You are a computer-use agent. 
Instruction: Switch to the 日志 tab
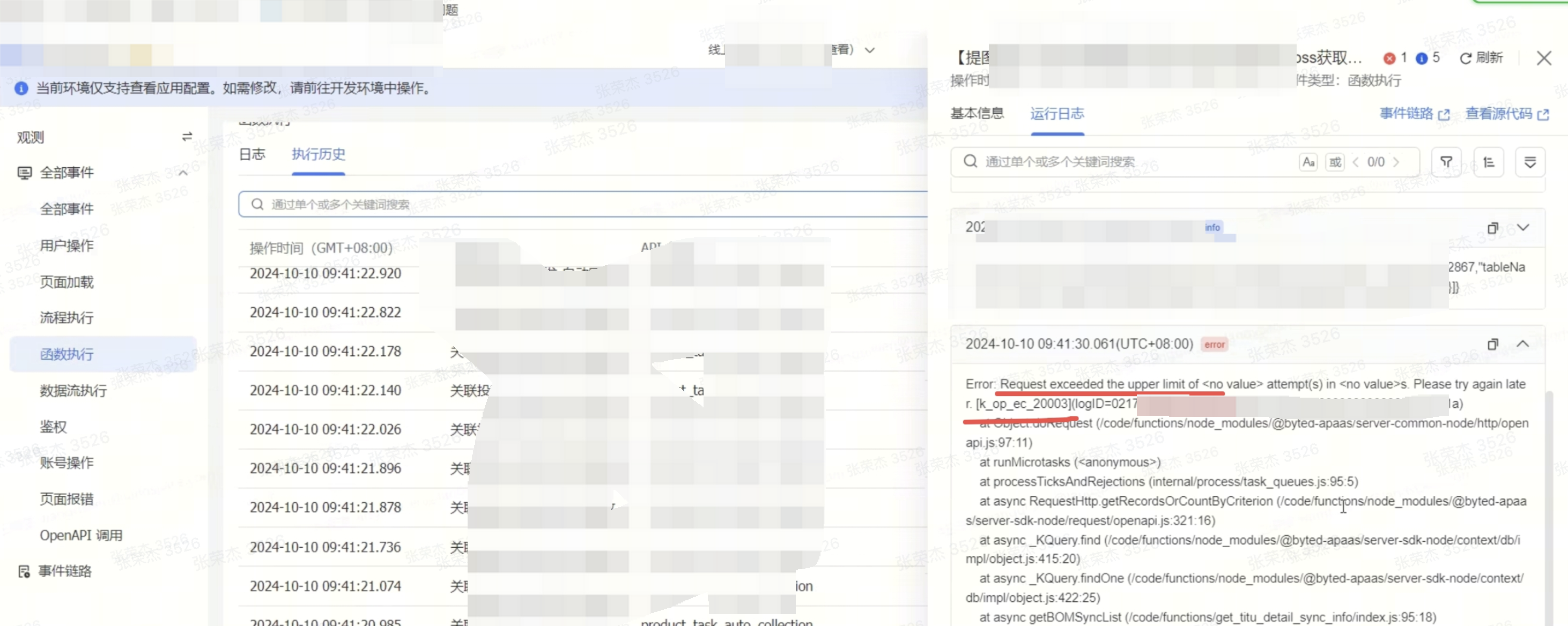(252, 154)
